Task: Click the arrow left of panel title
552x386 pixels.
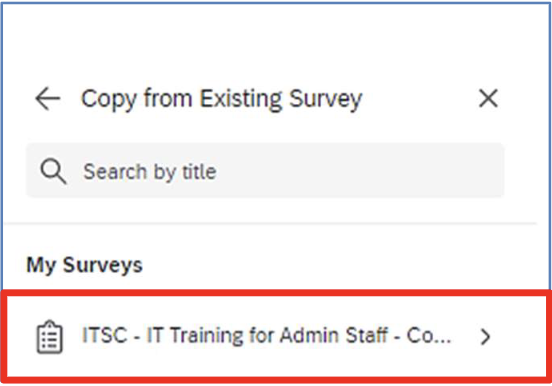Action: coord(48,98)
